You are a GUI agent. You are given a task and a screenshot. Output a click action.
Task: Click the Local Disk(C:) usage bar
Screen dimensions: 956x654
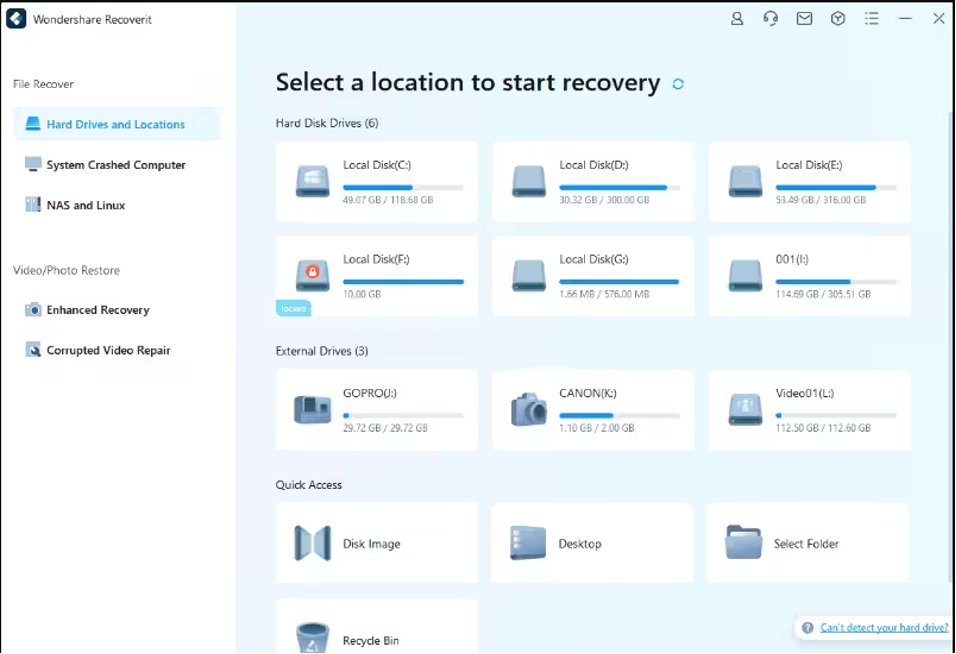click(403, 188)
